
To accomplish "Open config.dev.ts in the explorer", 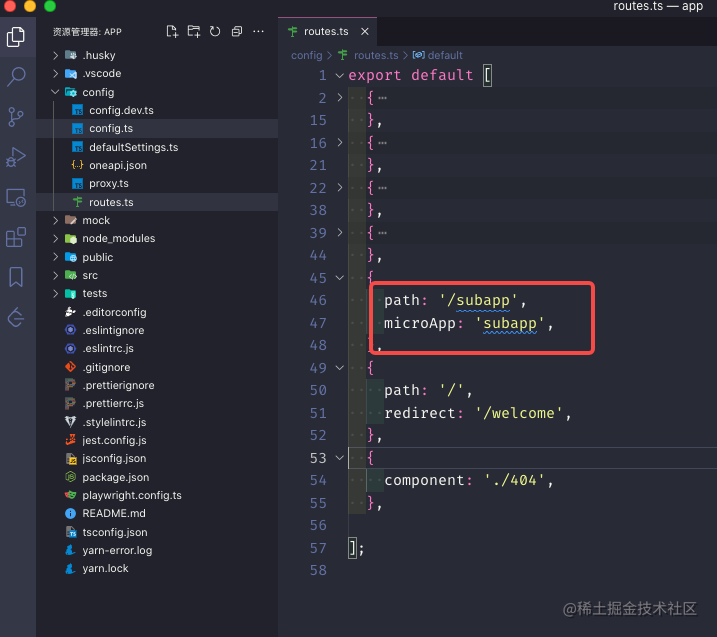I will [x=157, y=110].
